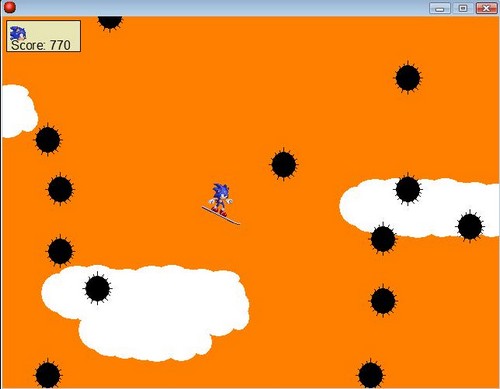Click the Score: 770 text

pos(41,45)
